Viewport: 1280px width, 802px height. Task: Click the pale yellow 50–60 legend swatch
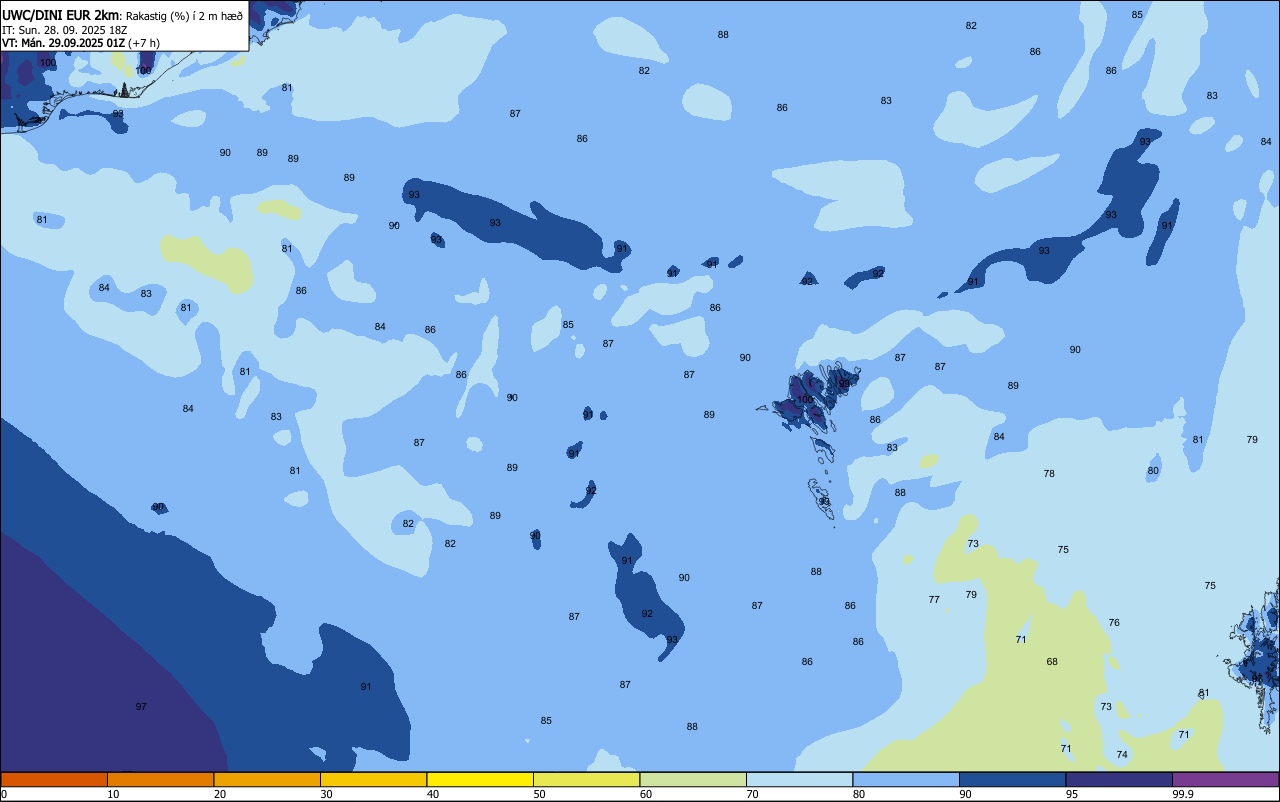[x=586, y=779]
